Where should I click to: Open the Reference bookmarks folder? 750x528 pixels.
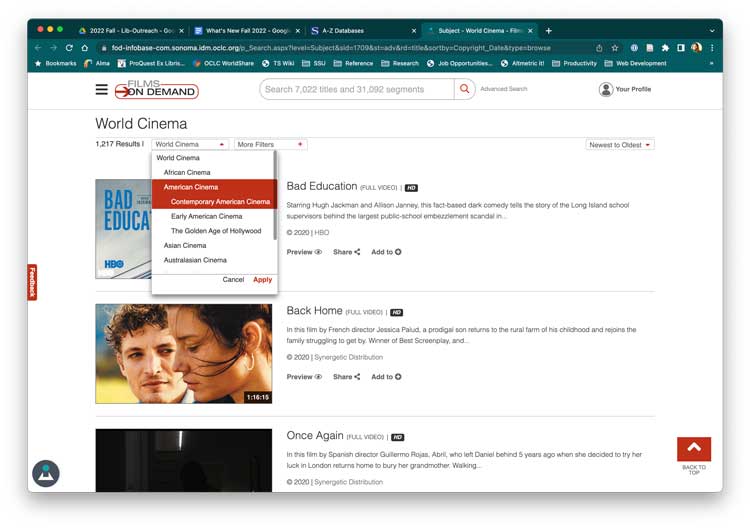point(353,63)
